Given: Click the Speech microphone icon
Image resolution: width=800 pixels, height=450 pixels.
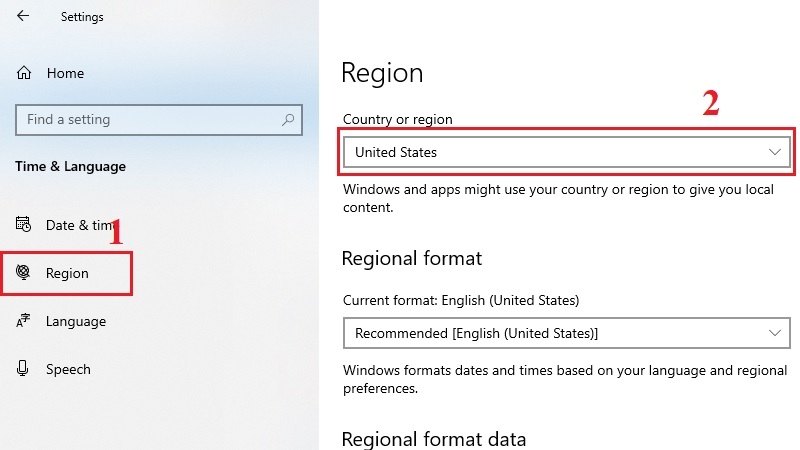Looking at the screenshot, I should (x=22, y=368).
